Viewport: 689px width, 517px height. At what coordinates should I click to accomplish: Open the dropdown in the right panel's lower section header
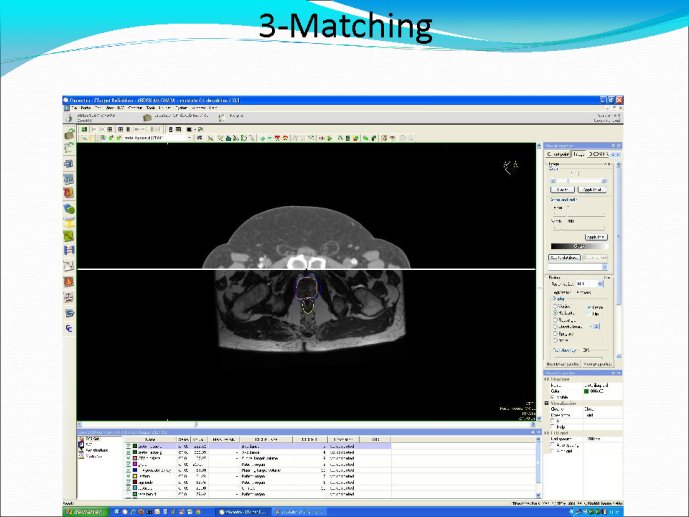(x=589, y=284)
